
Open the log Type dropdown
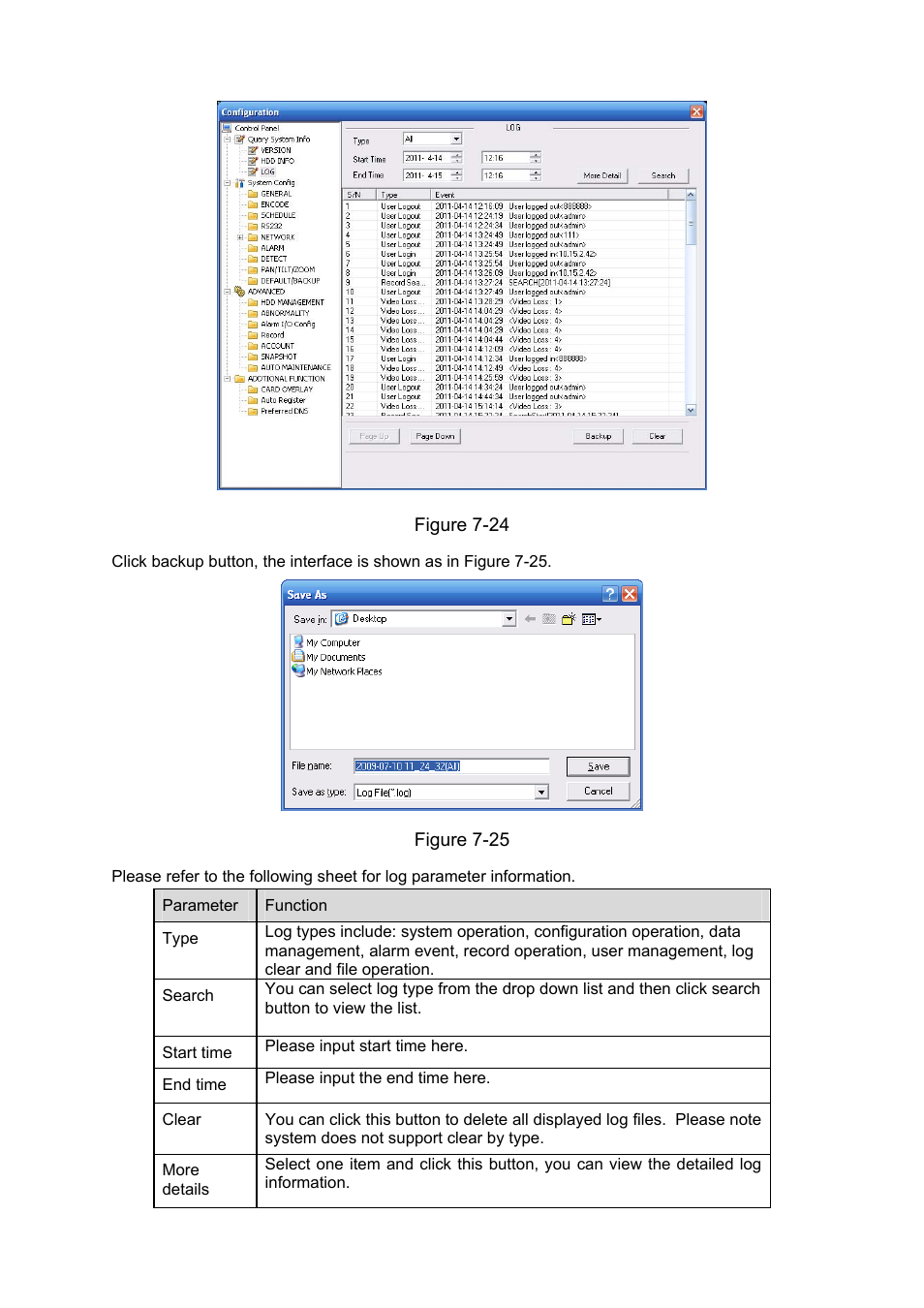[x=457, y=140]
